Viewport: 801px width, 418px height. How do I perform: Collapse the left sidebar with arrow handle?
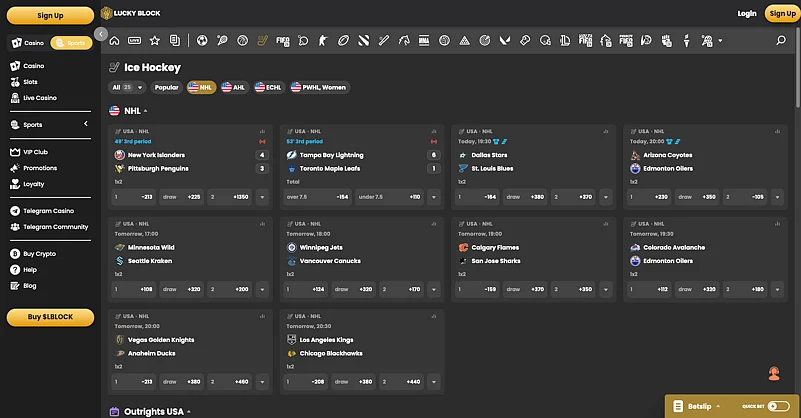click(x=101, y=34)
